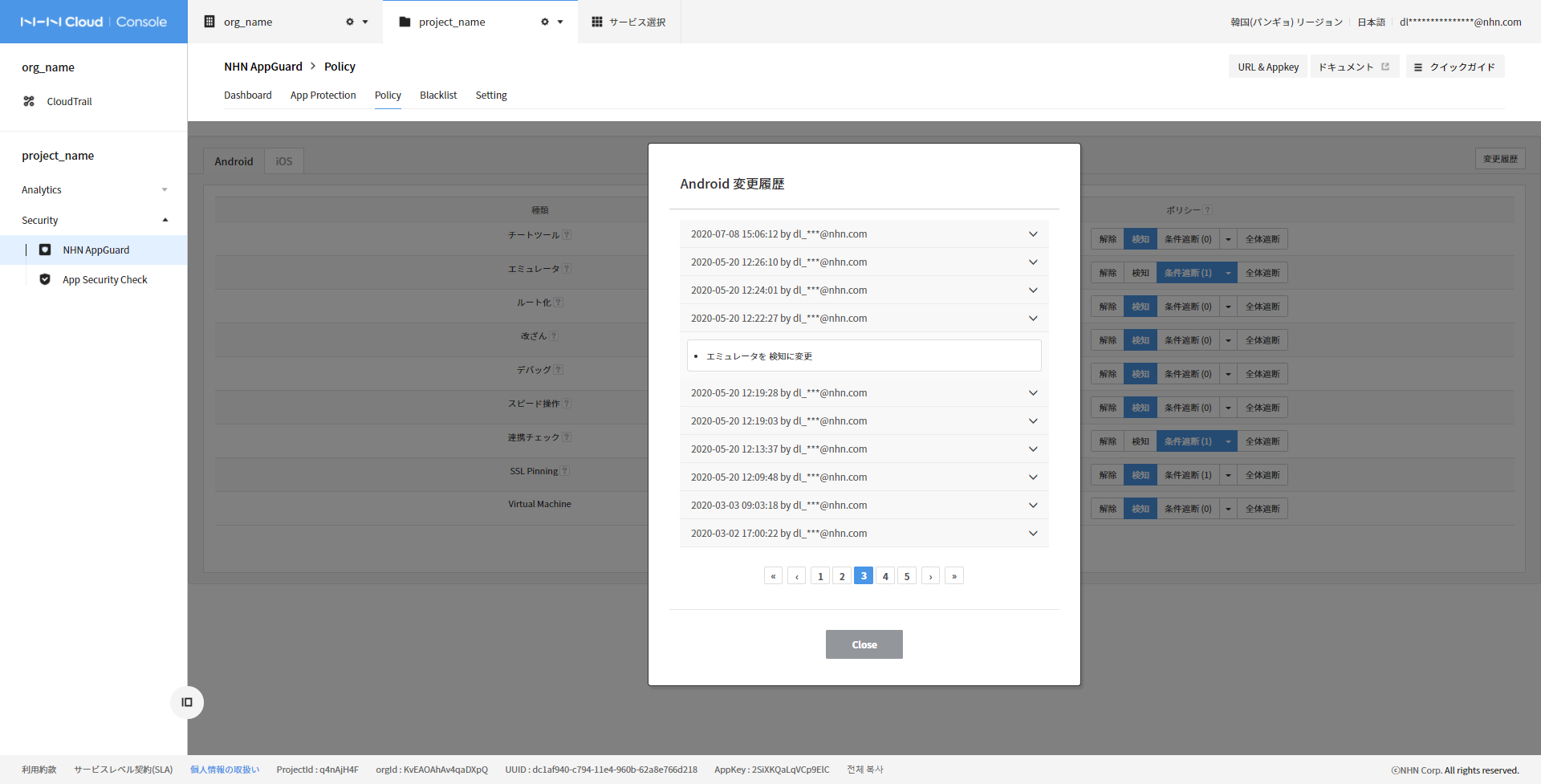Set SSL Pinning policy to 条件遮断 (1)
Viewport: 1541px width, 784px height.
[x=1188, y=475]
